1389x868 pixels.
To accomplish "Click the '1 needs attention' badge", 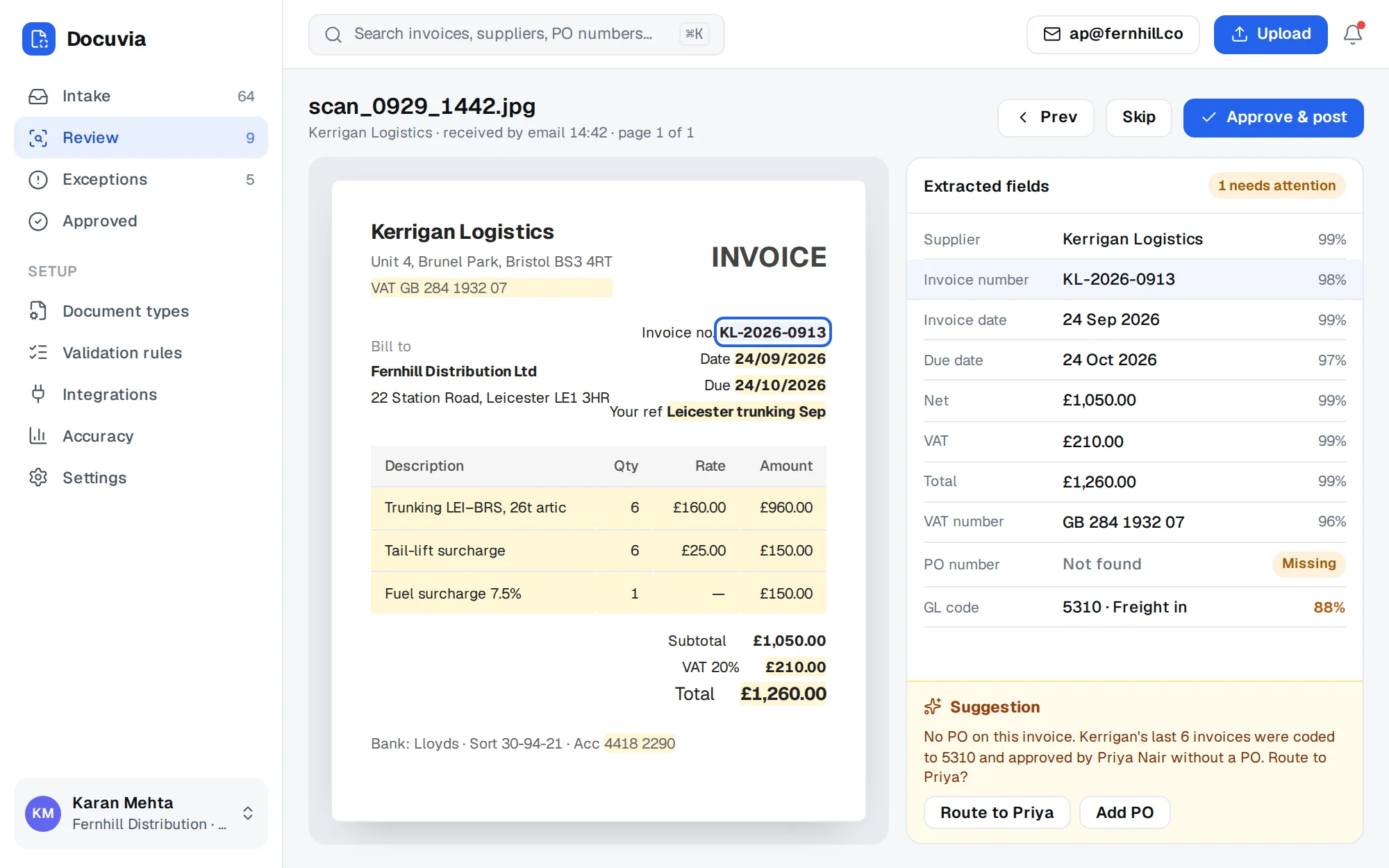I will coord(1276,185).
